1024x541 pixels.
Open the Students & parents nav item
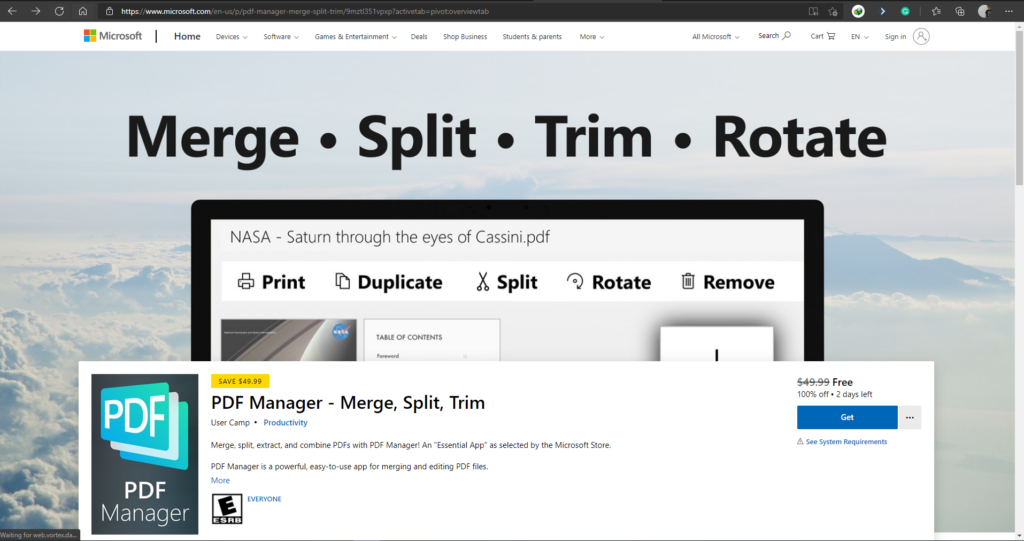pyautogui.click(x=532, y=37)
